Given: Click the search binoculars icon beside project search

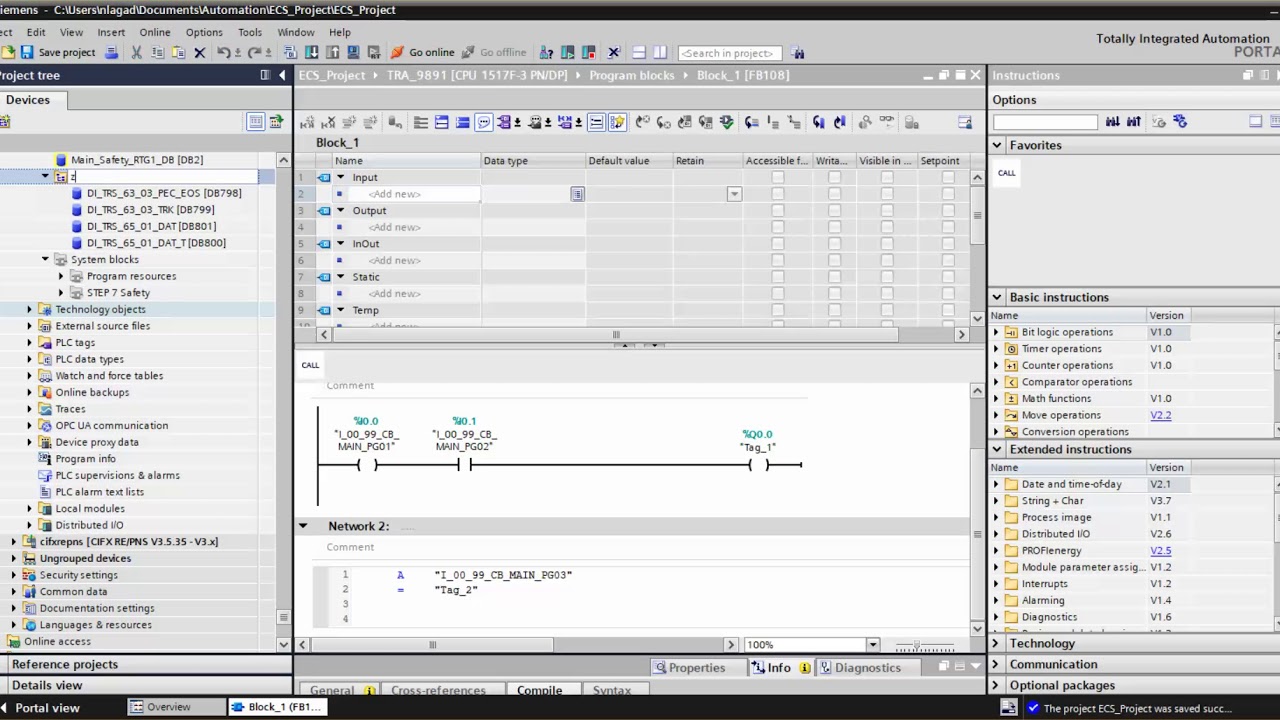Looking at the screenshot, I should point(797,52).
